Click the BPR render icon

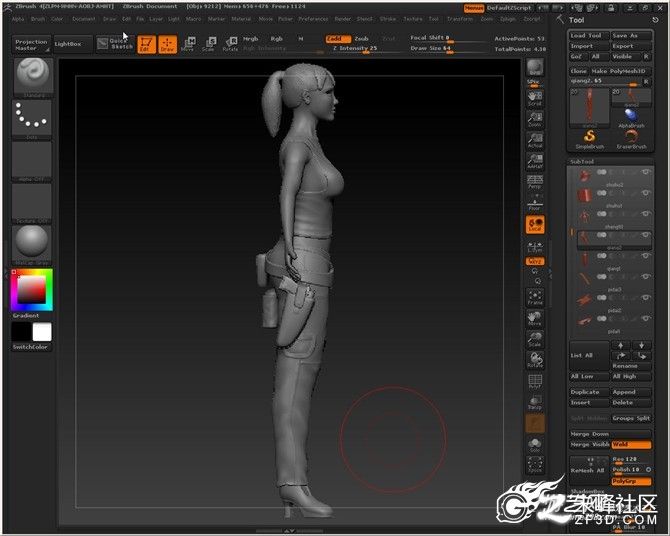[535, 67]
